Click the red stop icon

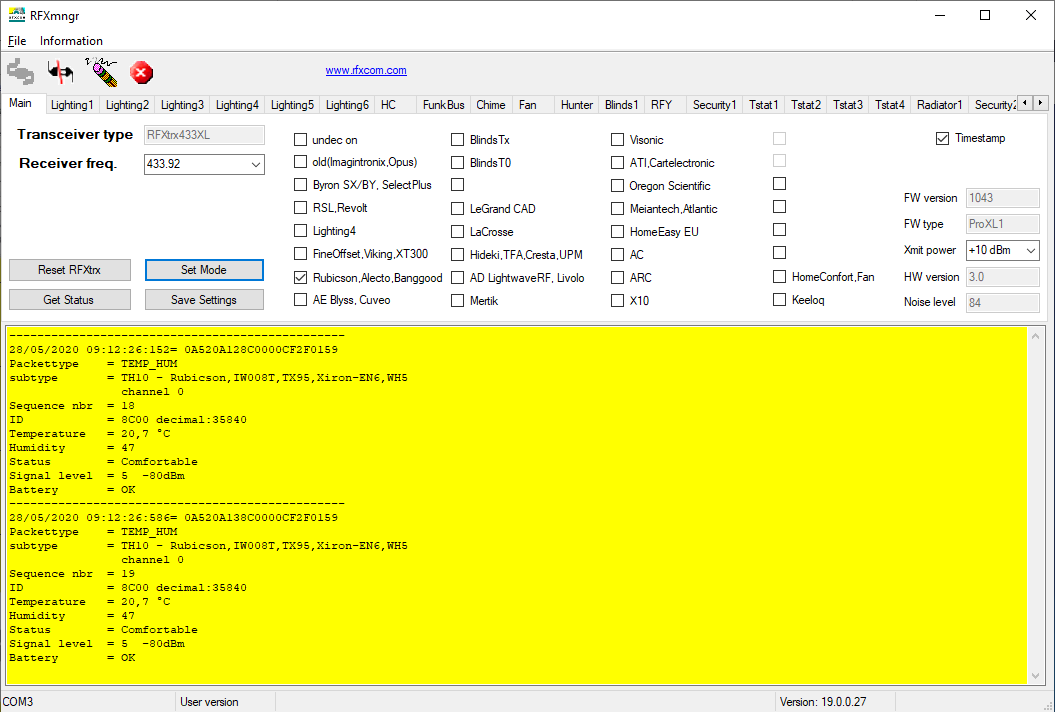coord(142,73)
